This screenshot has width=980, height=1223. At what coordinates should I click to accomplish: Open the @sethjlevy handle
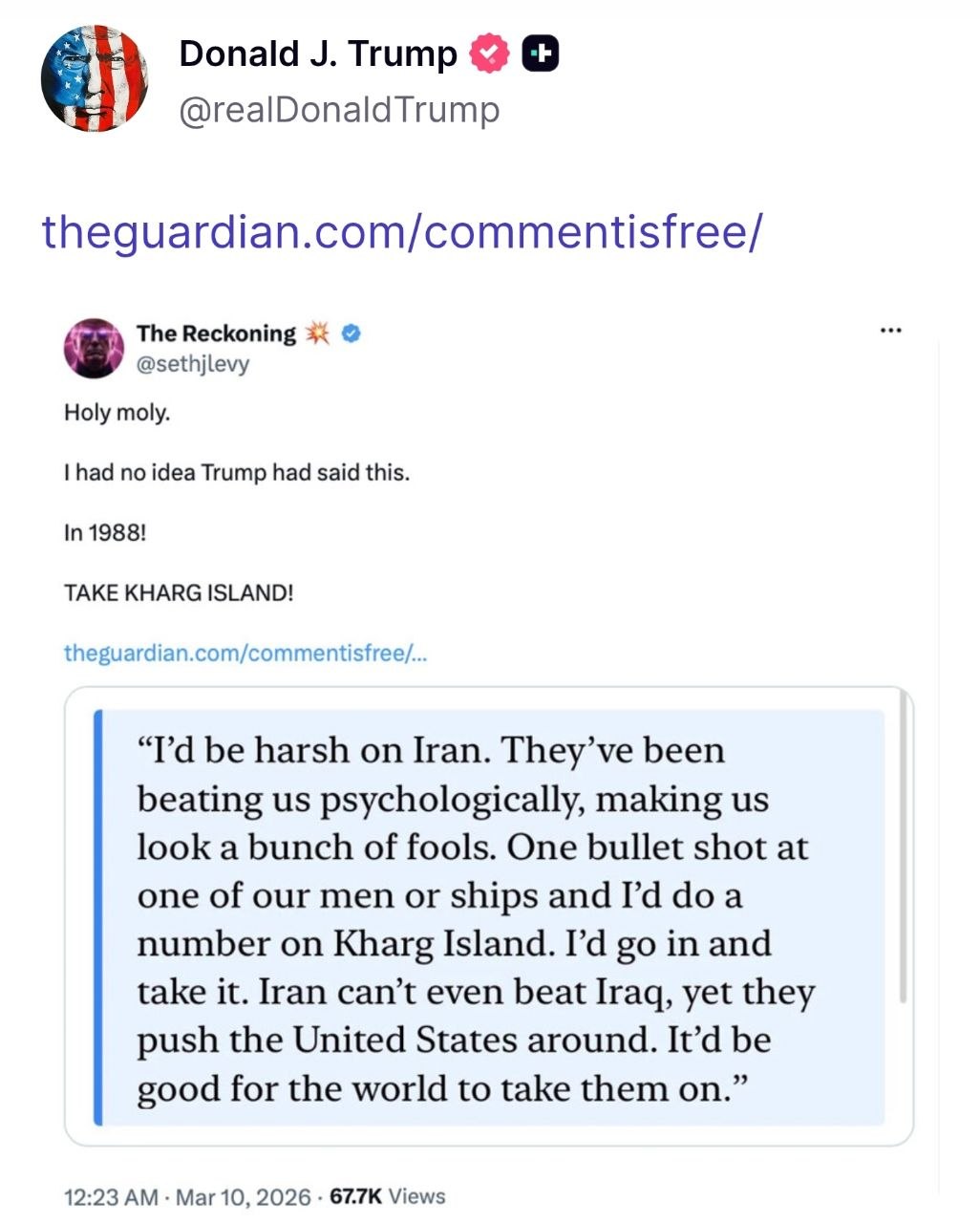point(193,363)
